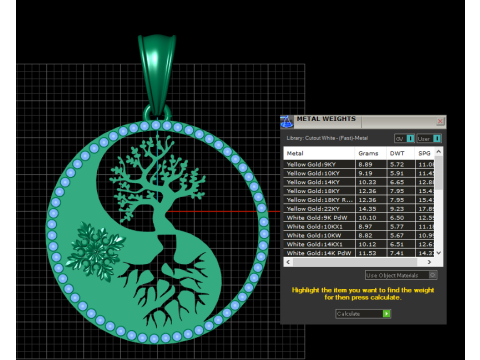Click the SPG column header

point(424,153)
